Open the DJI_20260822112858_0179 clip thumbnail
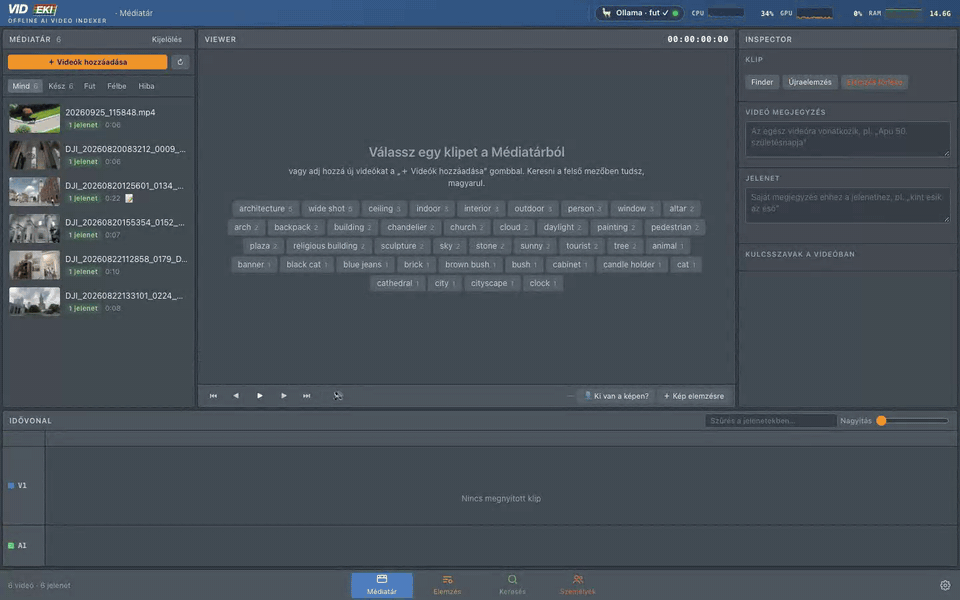The width and height of the screenshot is (960, 600). (34, 265)
